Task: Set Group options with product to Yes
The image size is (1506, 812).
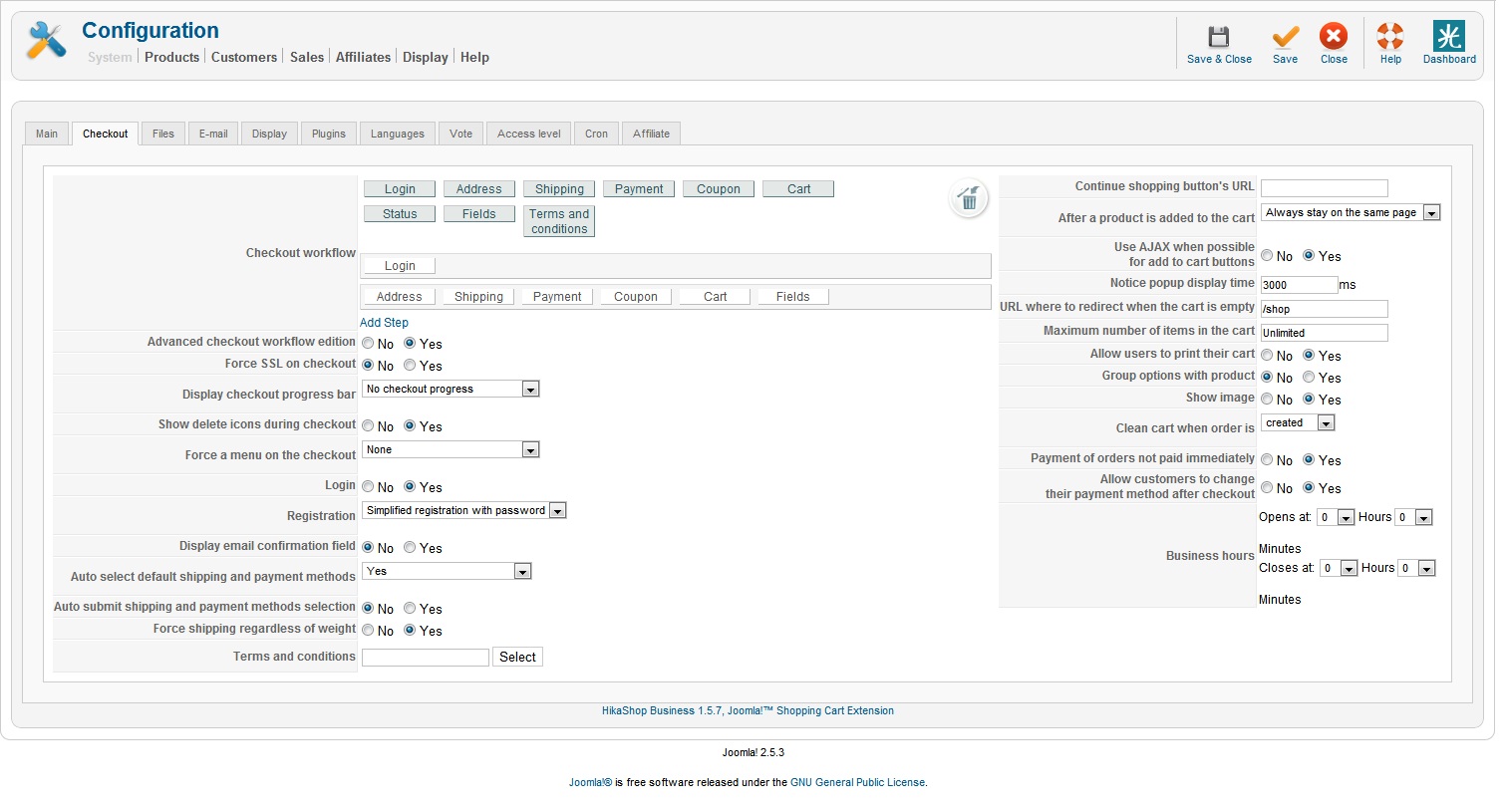Action: tap(1309, 378)
